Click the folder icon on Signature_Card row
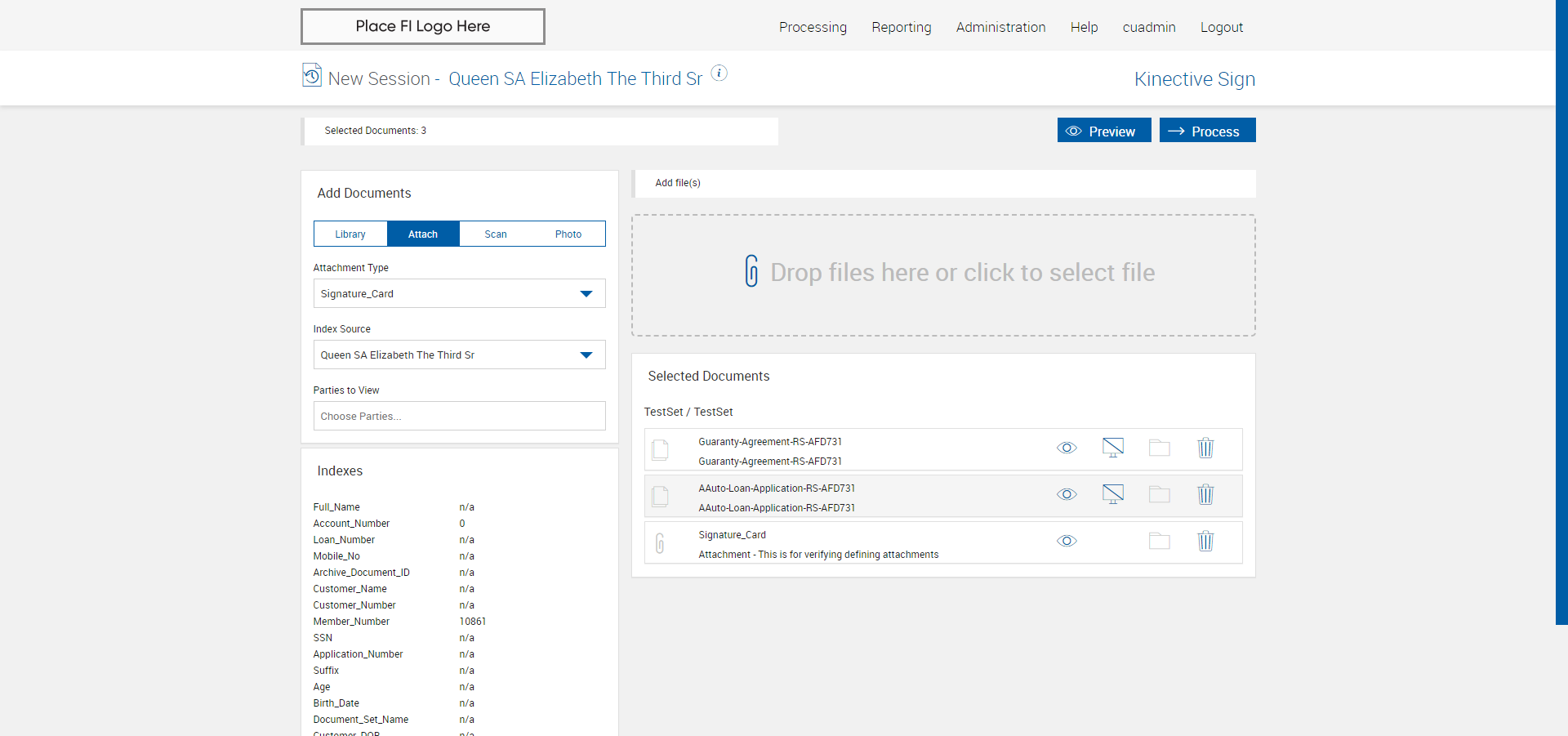The image size is (1568, 736). (1159, 541)
